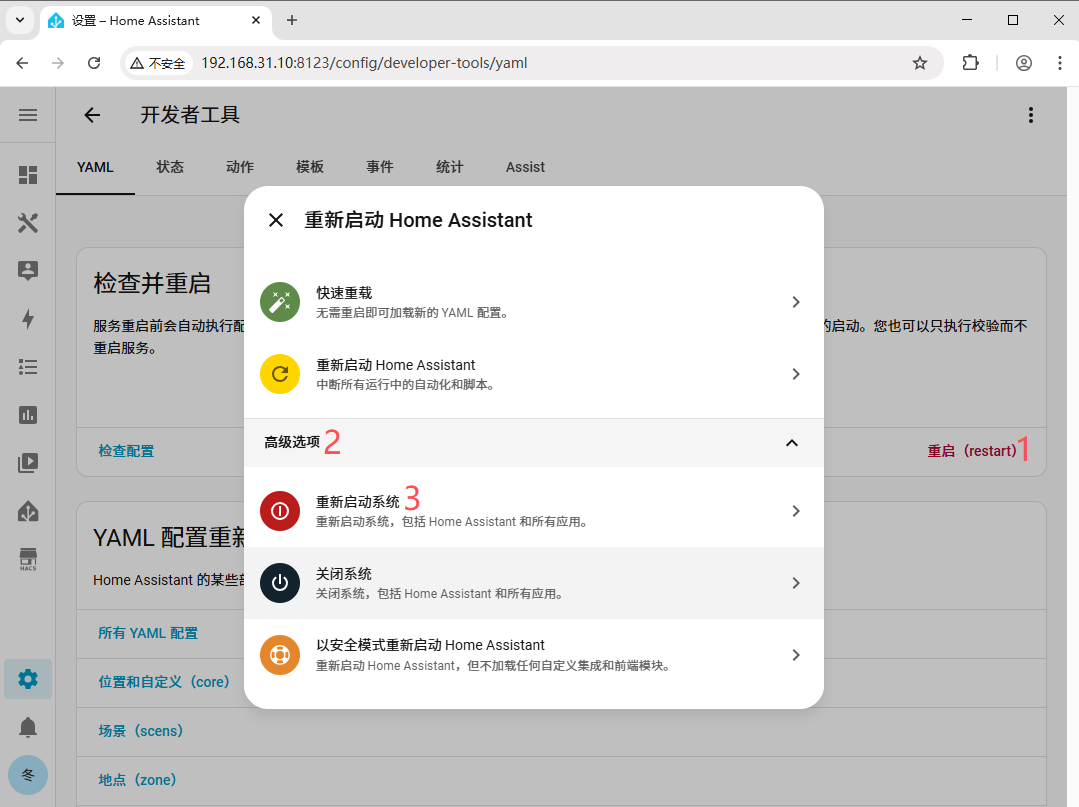Reload the browser page
Viewport: 1079px width, 807px height.
(94, 63)
